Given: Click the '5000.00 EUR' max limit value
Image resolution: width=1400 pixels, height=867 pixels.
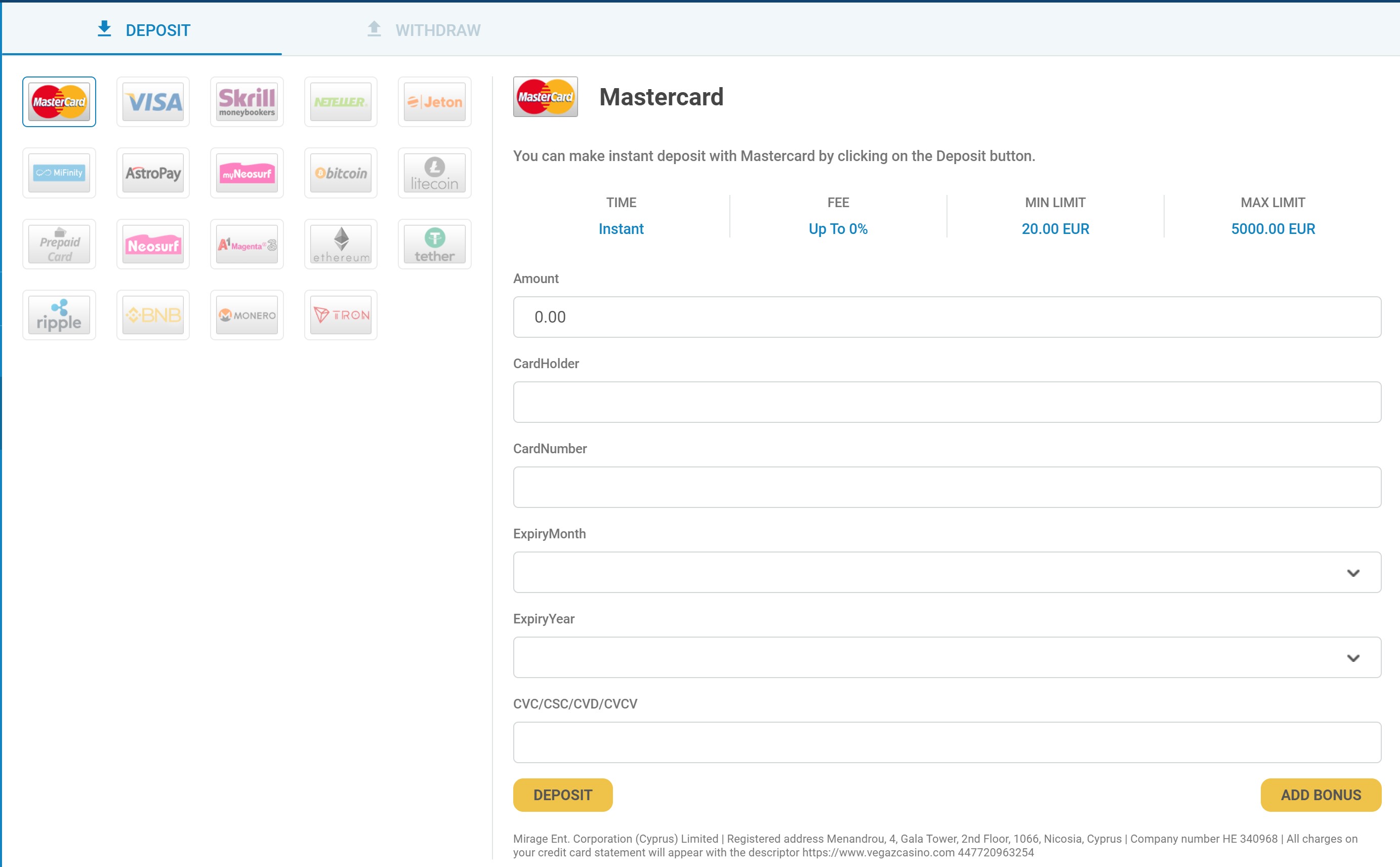Looking at the screenshot, I should (x=1273, y=229).
